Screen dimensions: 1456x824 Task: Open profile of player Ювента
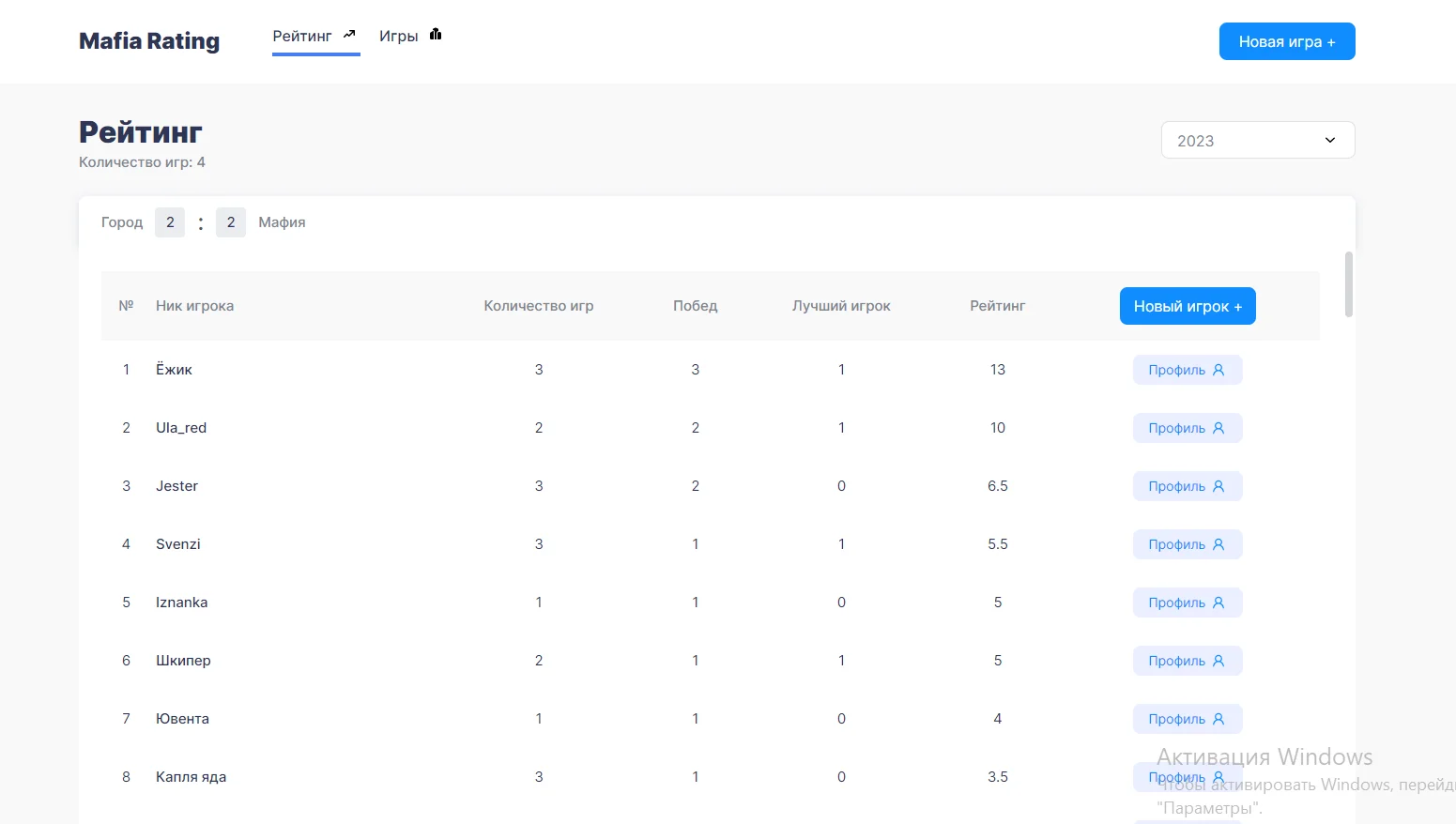[1187, 719]
